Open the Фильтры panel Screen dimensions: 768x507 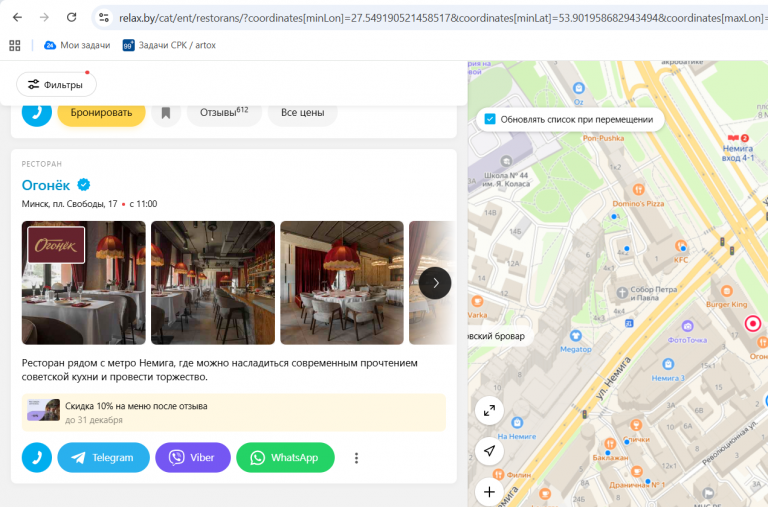click(56, 85)
